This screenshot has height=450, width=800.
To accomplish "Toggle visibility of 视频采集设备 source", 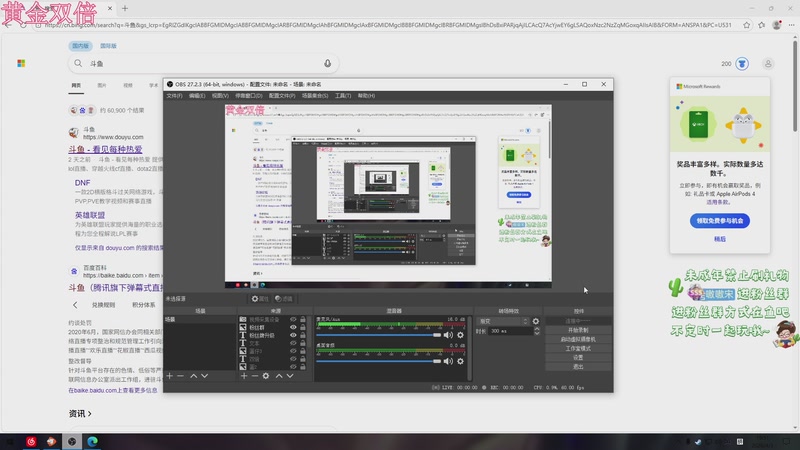I will (x=293, y=319).
